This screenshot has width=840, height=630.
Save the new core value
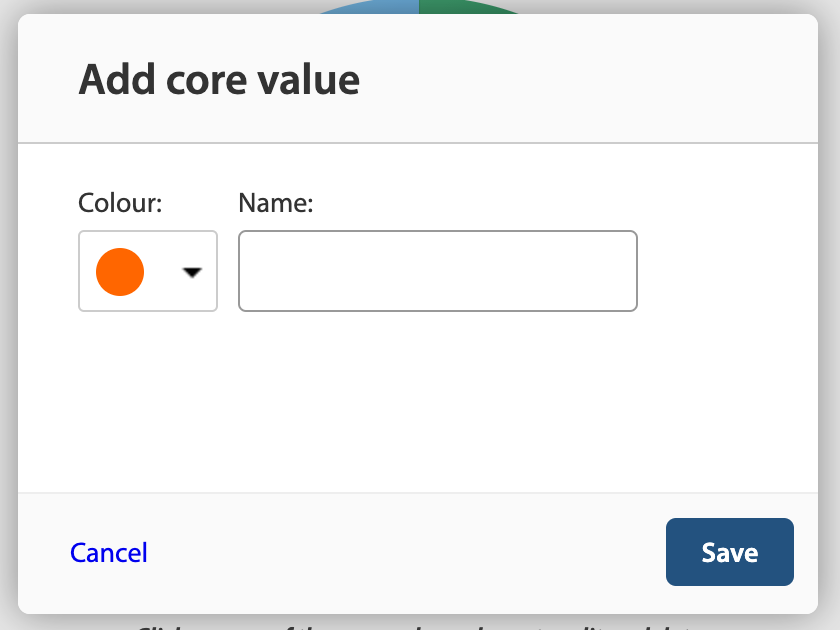[x=730, y=552]
